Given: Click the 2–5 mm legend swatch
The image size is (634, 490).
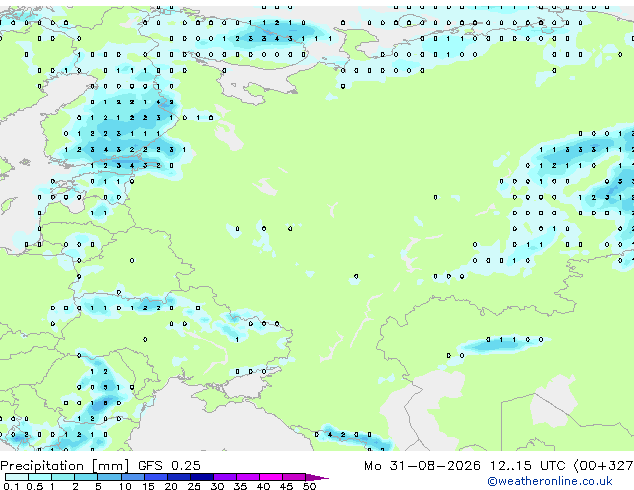Looking at the screenshot, I should click(x=86, y=477).
